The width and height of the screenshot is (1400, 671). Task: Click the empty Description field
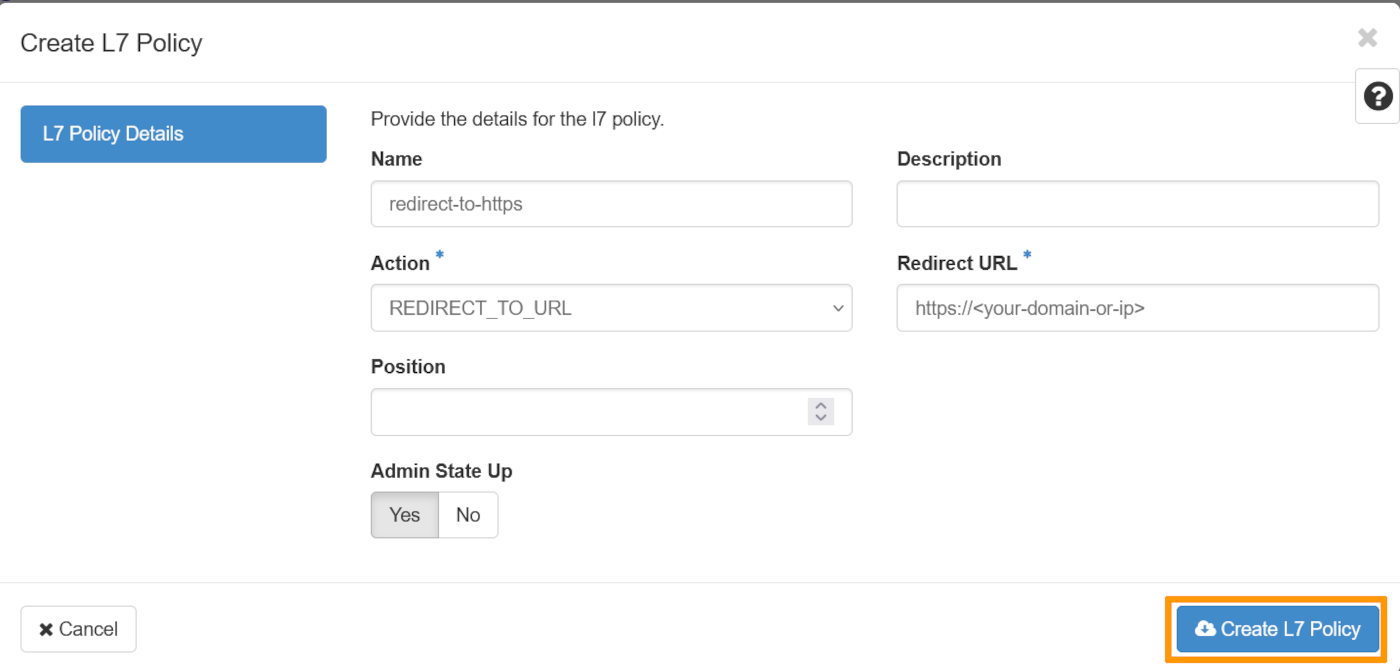point(1137,203)
